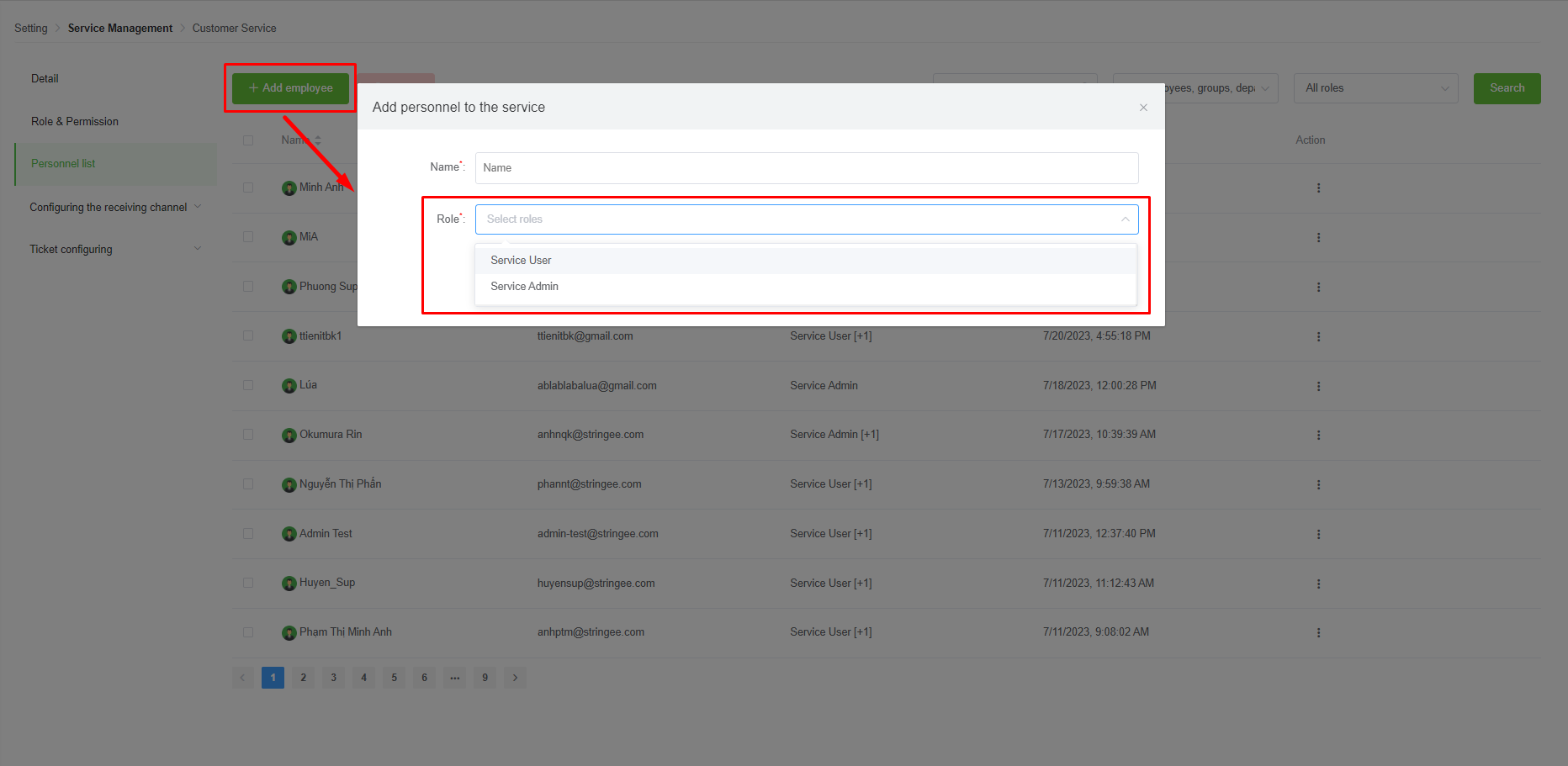The image size is (1568, 766).
Task: Open action menu for Lúa row
Action: [x=1318, y=386]
